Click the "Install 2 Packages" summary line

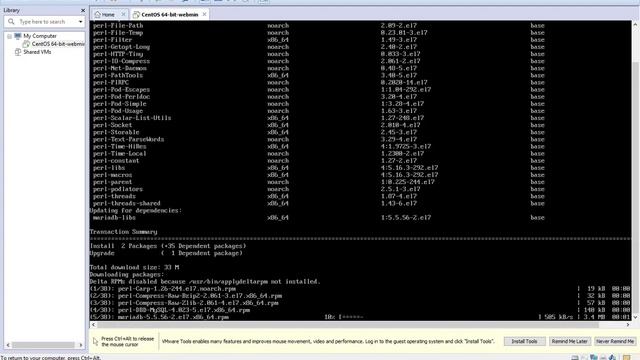click(168, 246)
